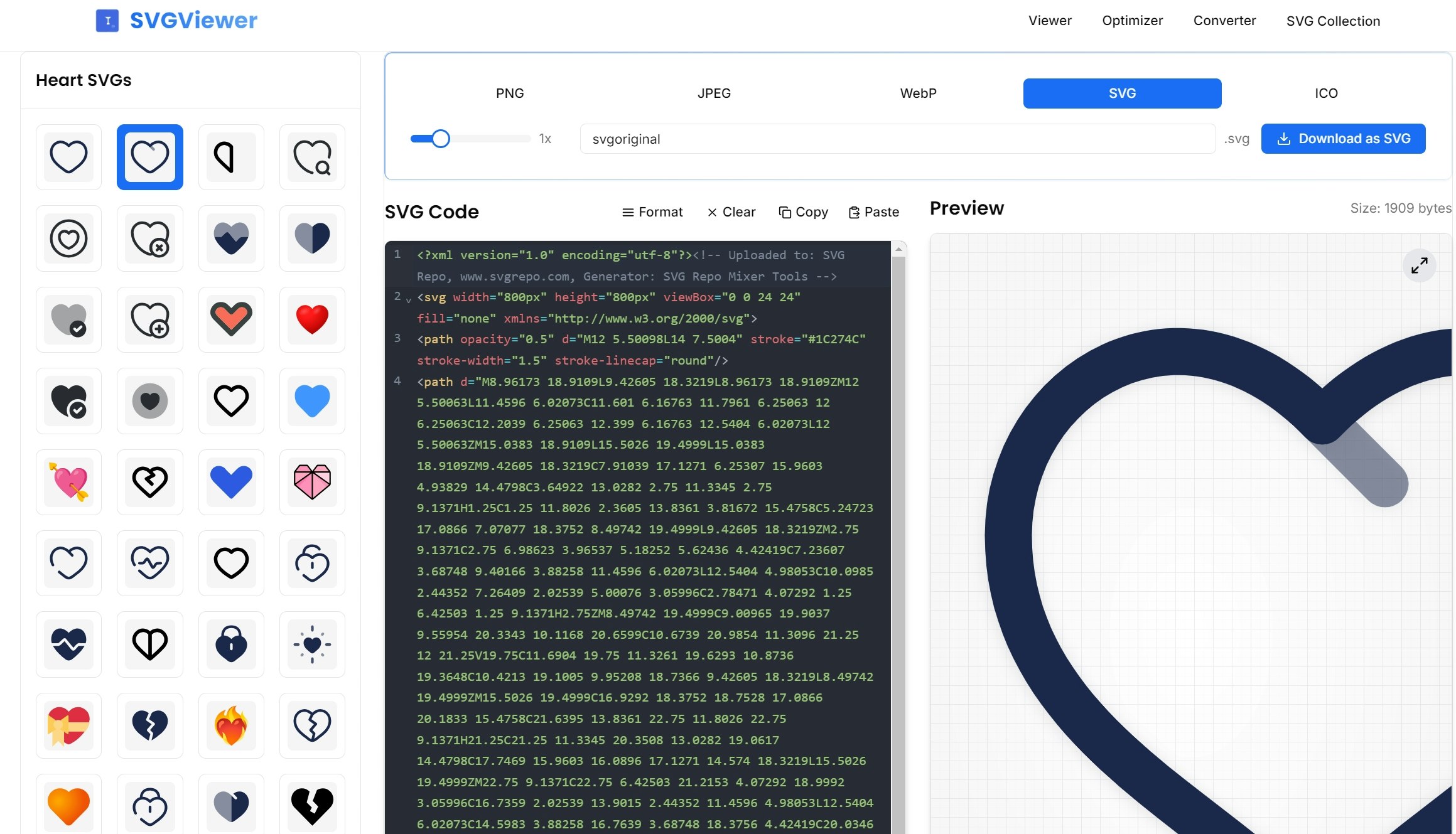The image size is (1456, 834).
Task: Pick the heart padlock icon
Action: (x=231, y=644)
